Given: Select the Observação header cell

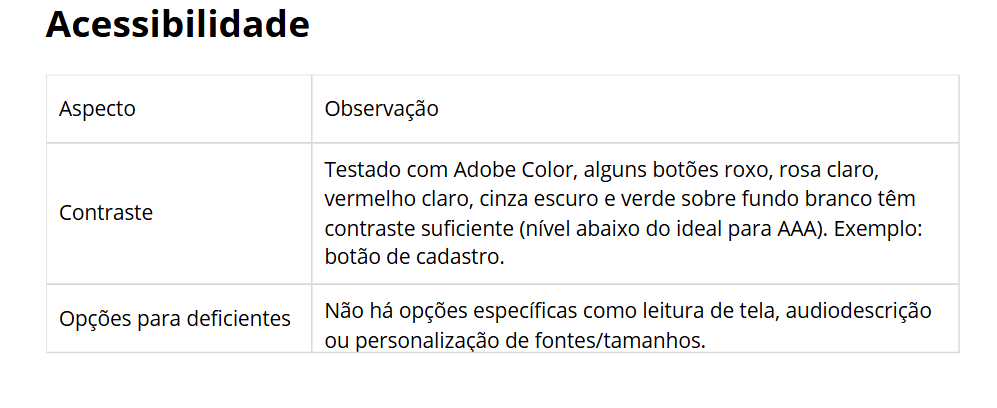Looking at the screenshot, I should pos(635,109).
